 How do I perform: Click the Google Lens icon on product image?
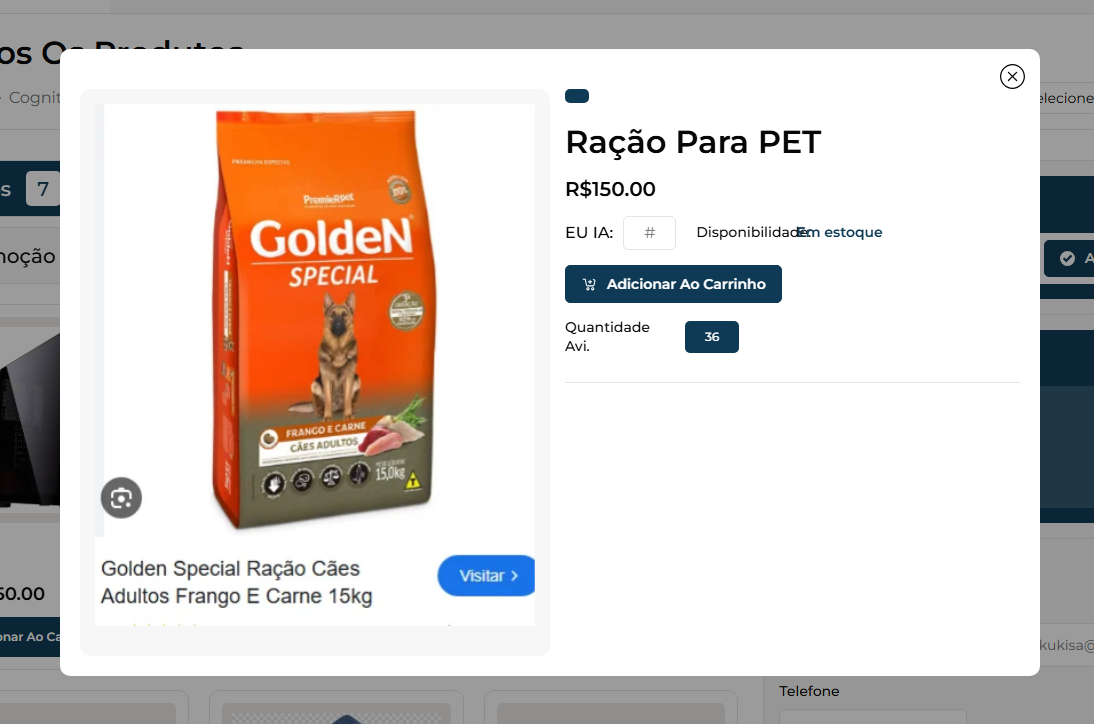pyautogui.click(x=121, y=498)
